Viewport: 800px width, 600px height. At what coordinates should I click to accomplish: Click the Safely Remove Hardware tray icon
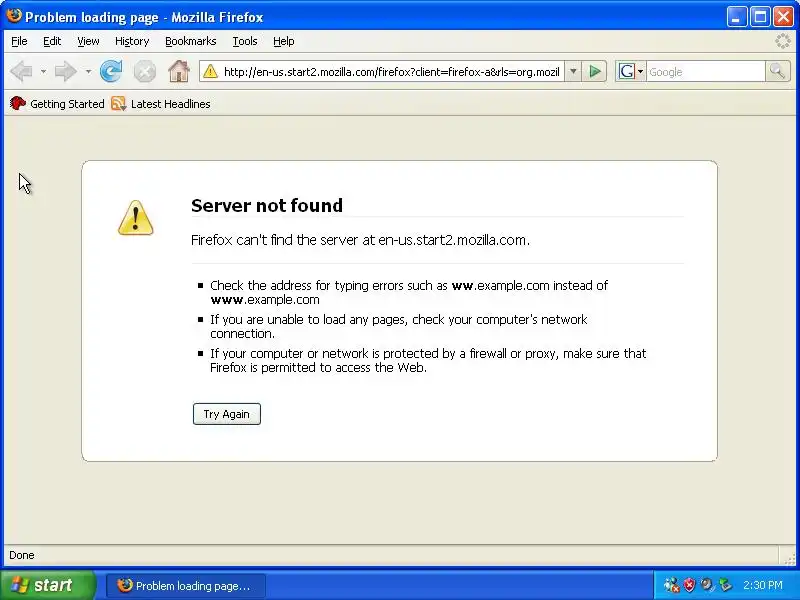[724, 585]
